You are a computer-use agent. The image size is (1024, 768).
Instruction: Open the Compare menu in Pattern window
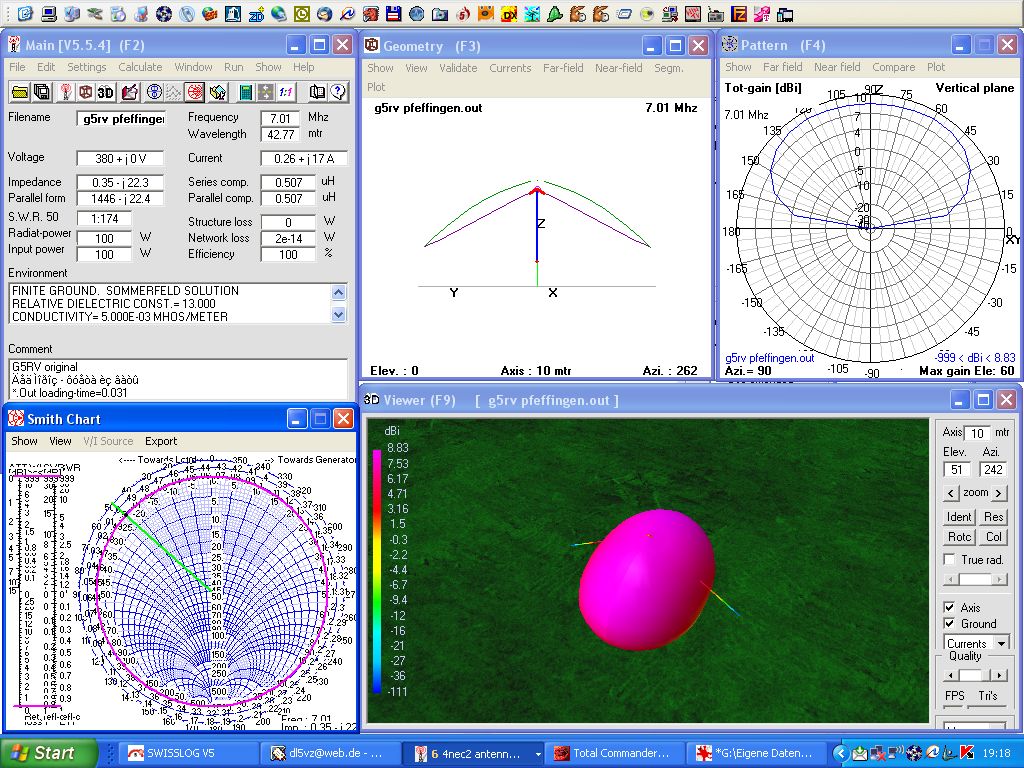tap(893, 67)
